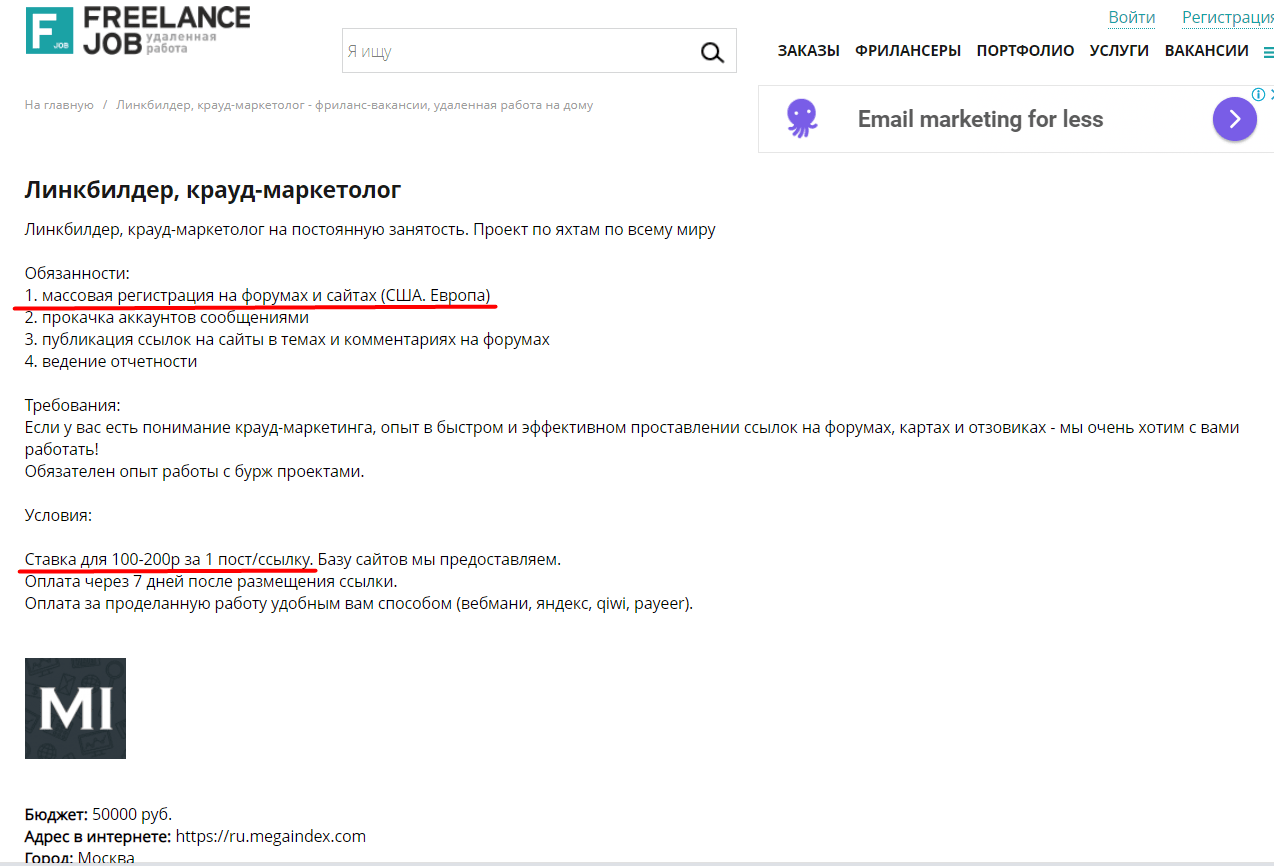The width and height of the screenshot is (1274, 866).
Task: Click the "На главную" breadcrumb
Action: tap(59, 105)
